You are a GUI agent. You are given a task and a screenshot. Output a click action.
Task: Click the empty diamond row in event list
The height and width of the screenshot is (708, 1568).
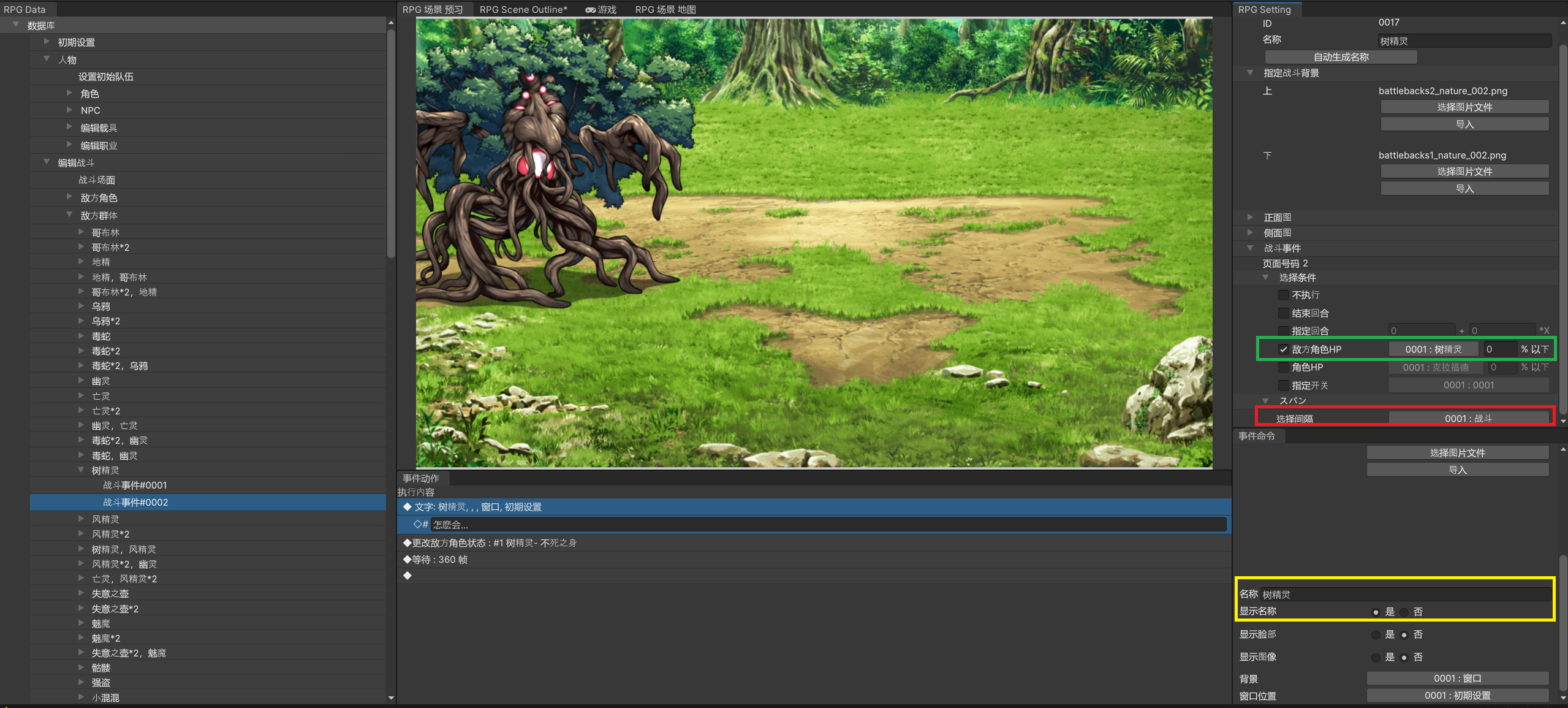407,576
